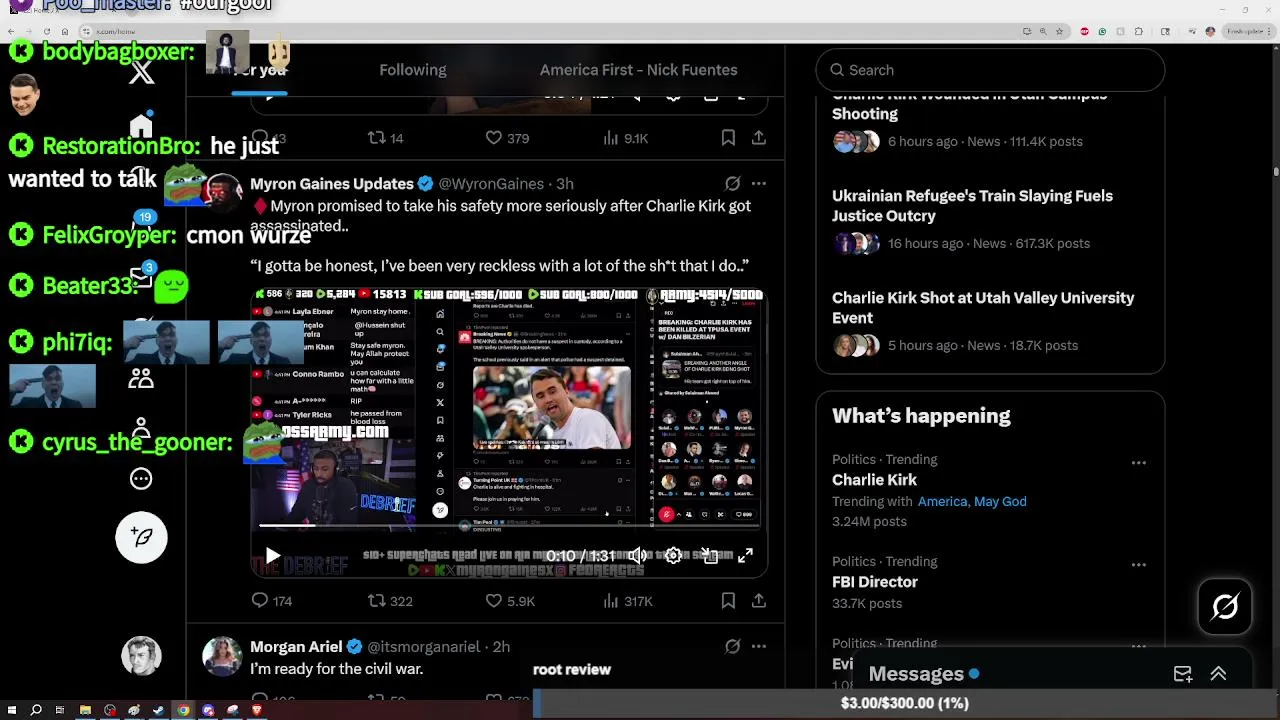This screenshot has height=720, width=1280.
Task: Open the Home icon in X sidebar
Action: coord(141,125)
